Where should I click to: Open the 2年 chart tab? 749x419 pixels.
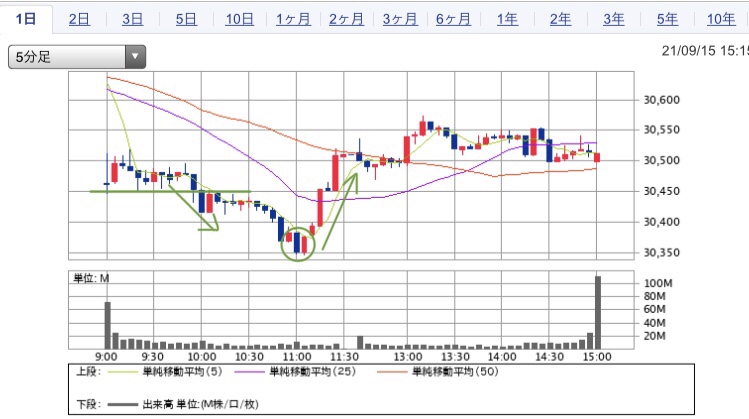pyautogui.click(x=561, y=19)
